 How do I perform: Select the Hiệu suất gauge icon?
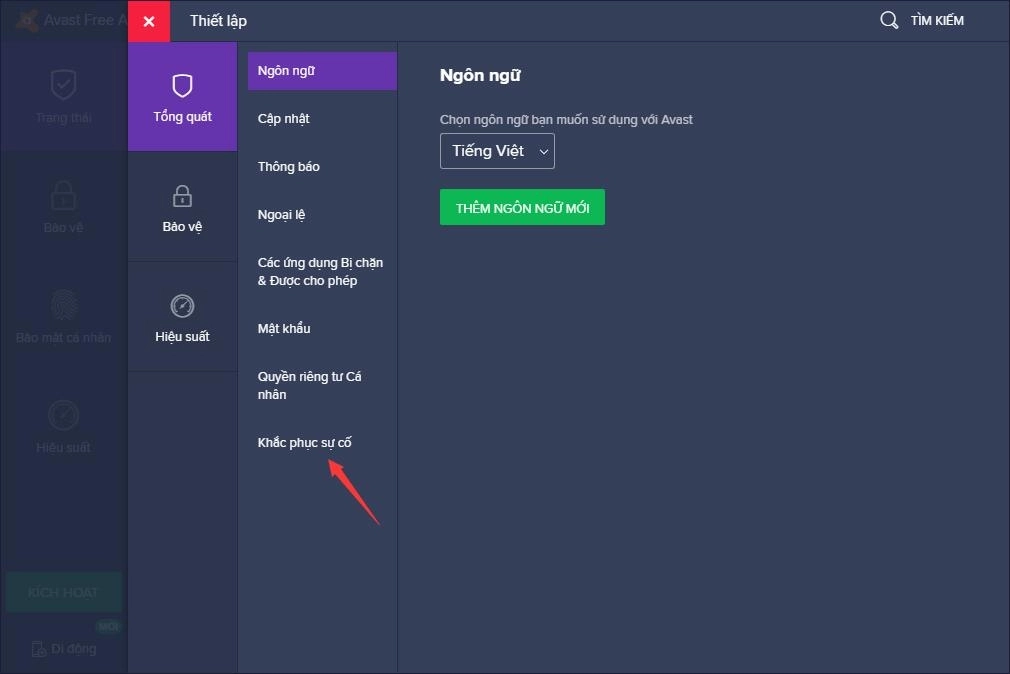tap(182, 306)
